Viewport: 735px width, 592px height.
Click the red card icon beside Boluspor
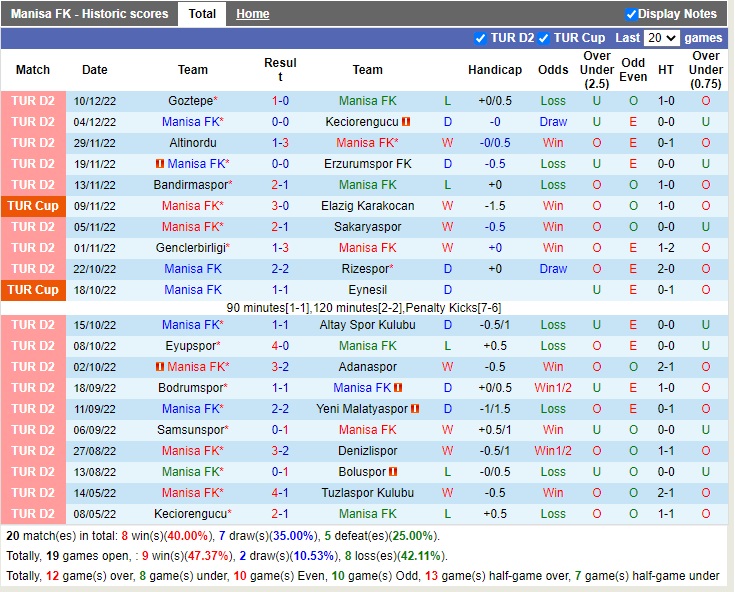393,472
